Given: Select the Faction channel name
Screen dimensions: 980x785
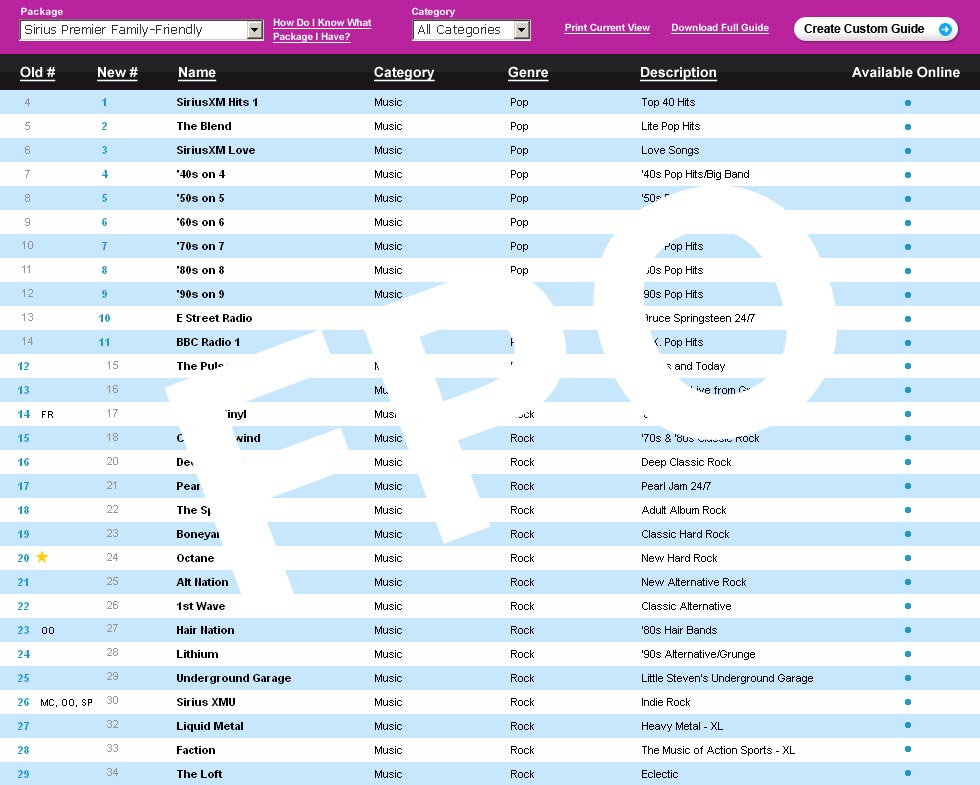Looking at the screenshot, I should (x=196, y=750).
